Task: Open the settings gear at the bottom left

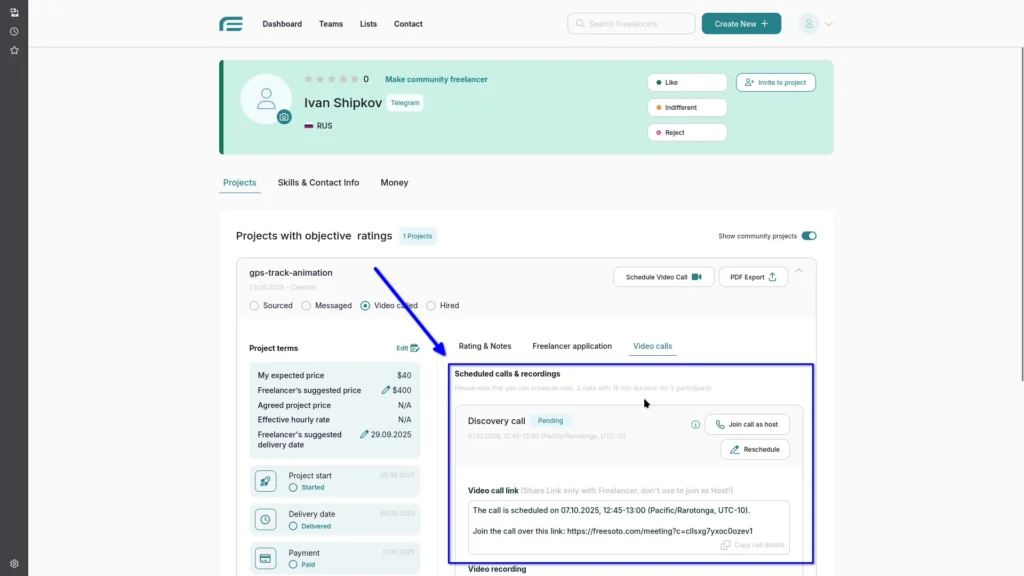Action: tap(14, 562)
